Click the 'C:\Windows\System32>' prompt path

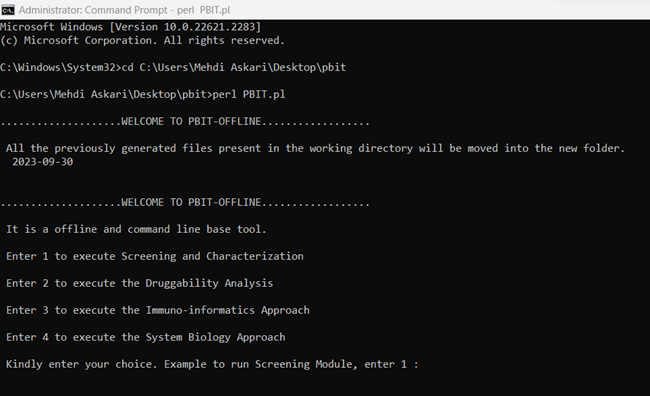coord(61,67)
